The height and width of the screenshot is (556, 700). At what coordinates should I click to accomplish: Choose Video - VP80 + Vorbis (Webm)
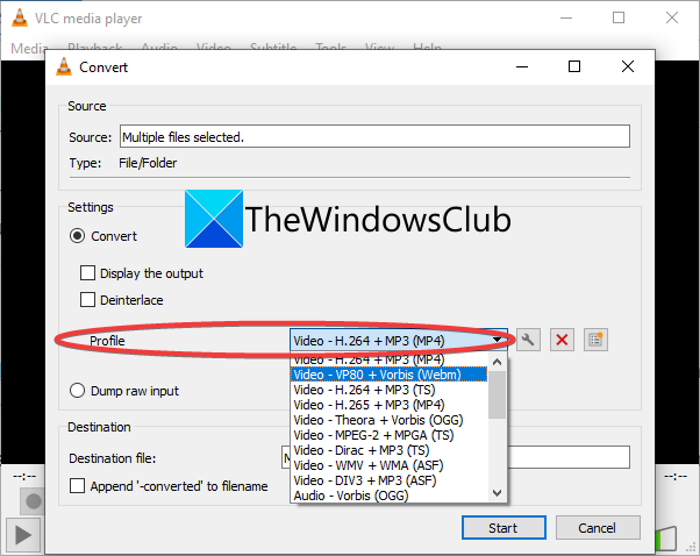389,374
